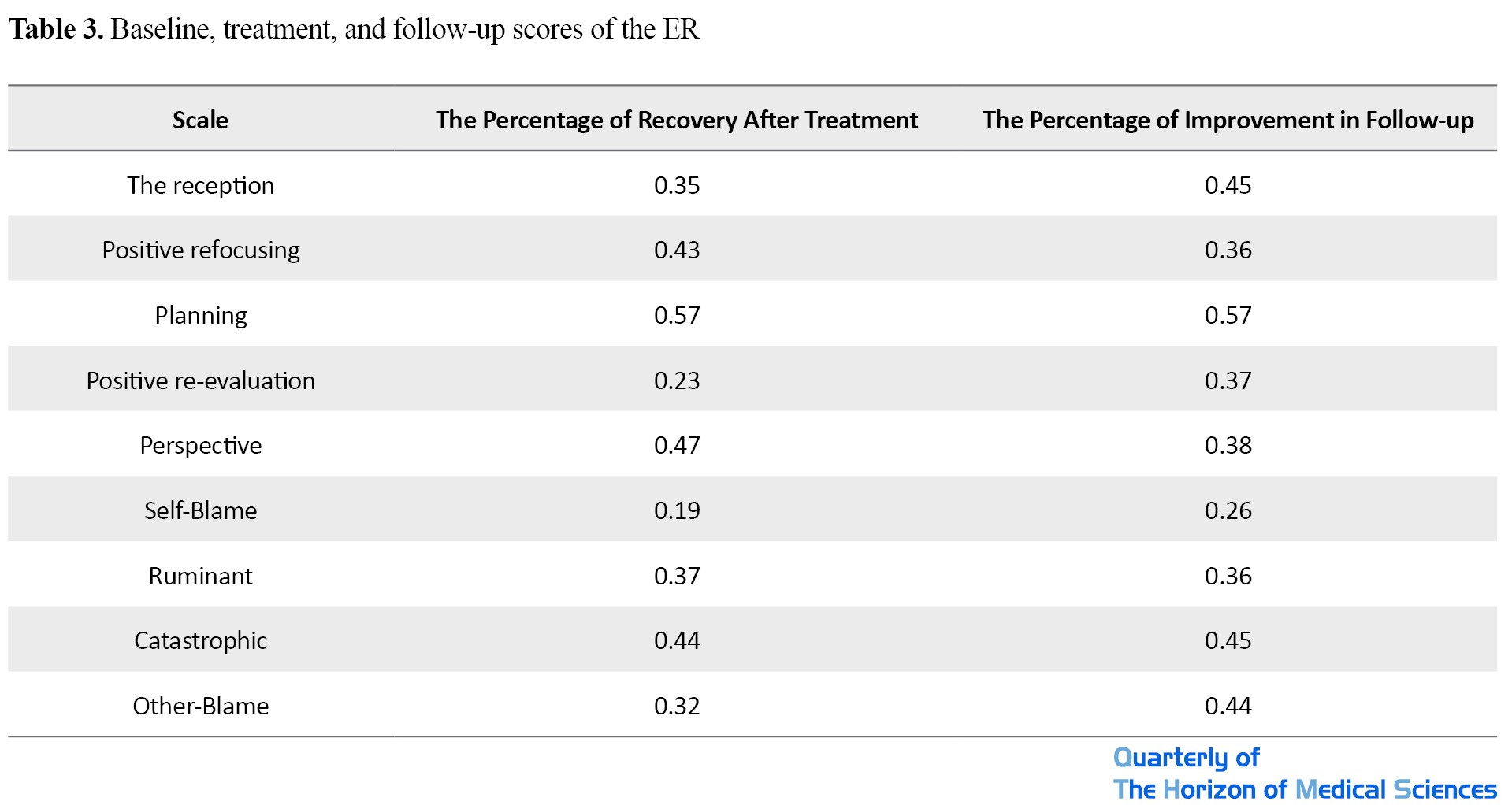Click the Recovery After Treatment column header
Image resolution: width=1512 pixels, height=805 pixels.
pos(676,120)
